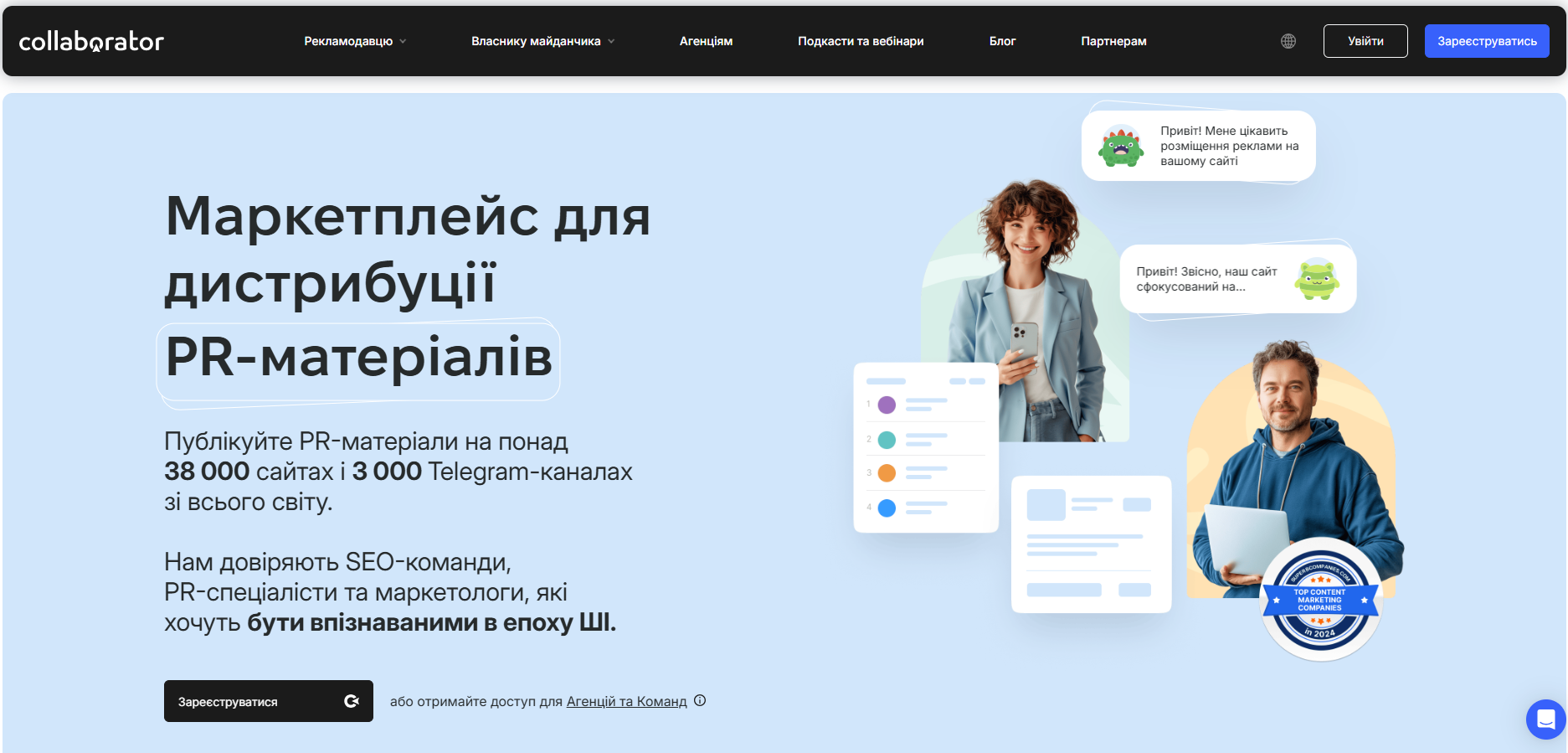Open the Власнику майданчика menu
The height and width of the screenshot is (753, 1568).
(x=542, y=41)
